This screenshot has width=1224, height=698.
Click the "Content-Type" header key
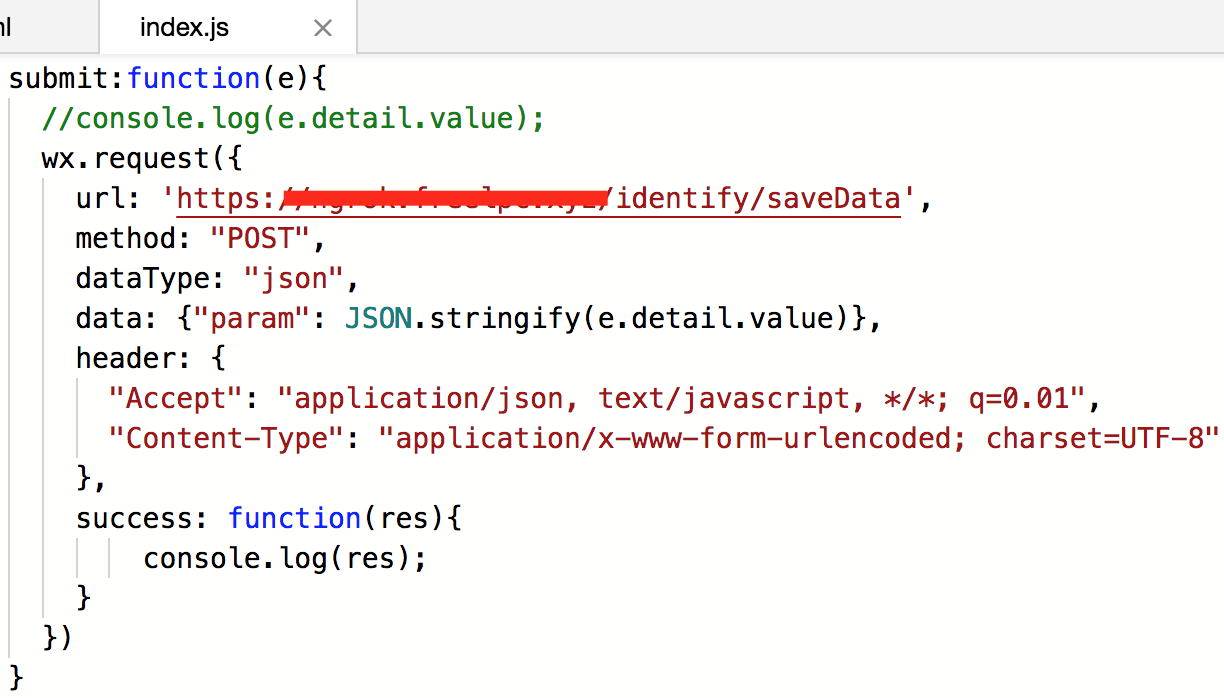coord(227,438)
